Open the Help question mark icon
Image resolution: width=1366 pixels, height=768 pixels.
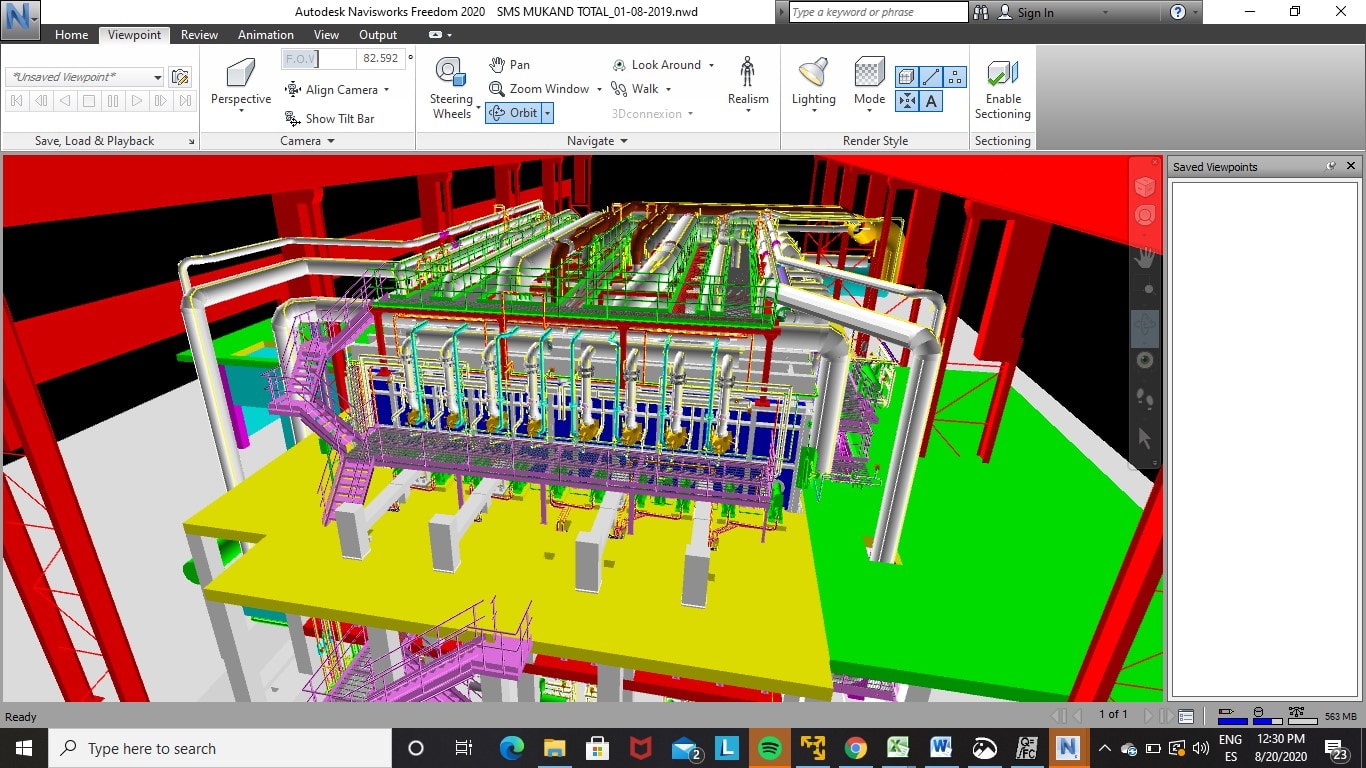pos(1178,12)
